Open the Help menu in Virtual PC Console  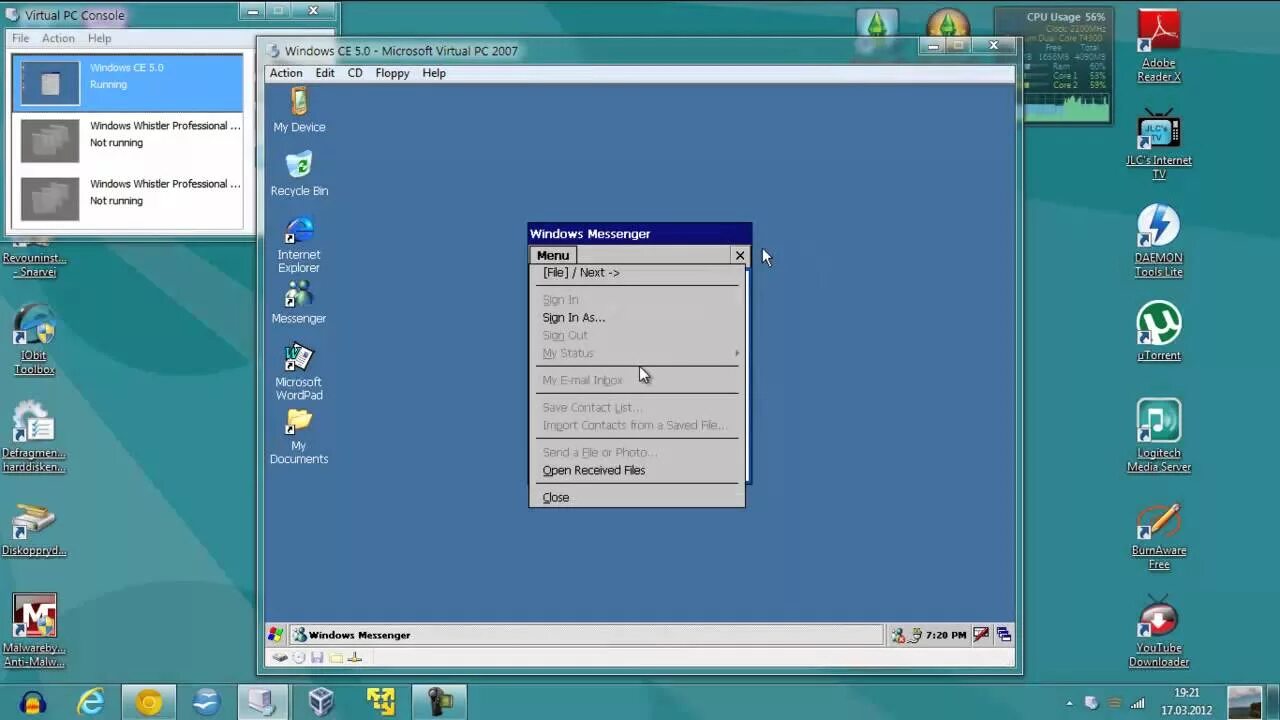click(99, 38)
